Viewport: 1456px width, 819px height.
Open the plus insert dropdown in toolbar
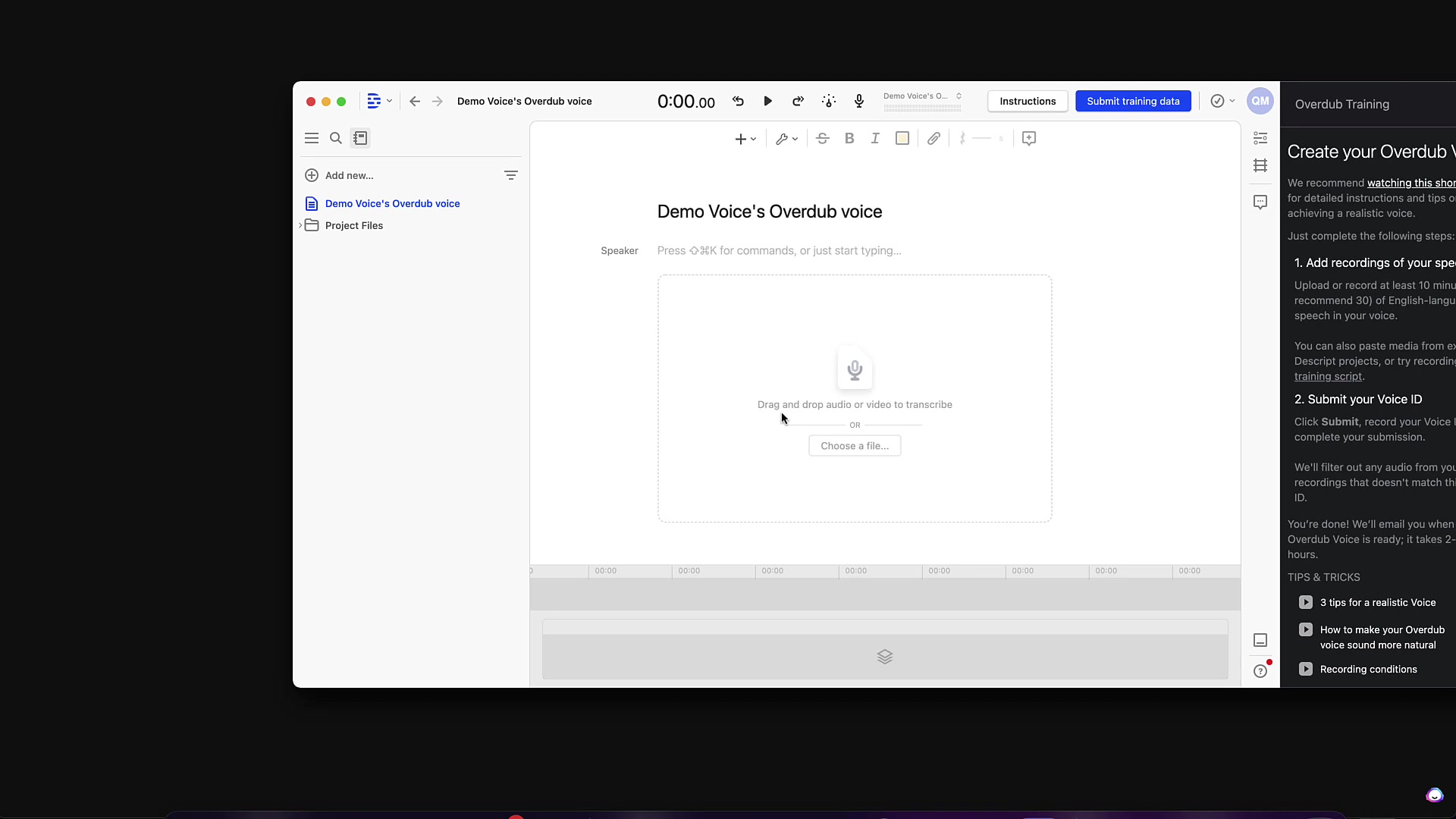pyautogui.click(x=745, y=139)
